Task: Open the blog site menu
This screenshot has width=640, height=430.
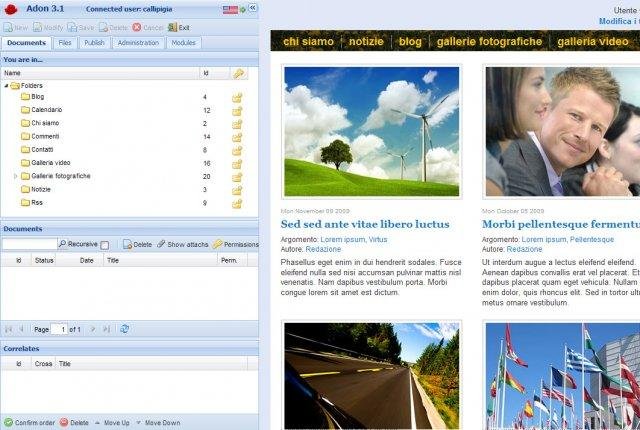Action: 410,41
